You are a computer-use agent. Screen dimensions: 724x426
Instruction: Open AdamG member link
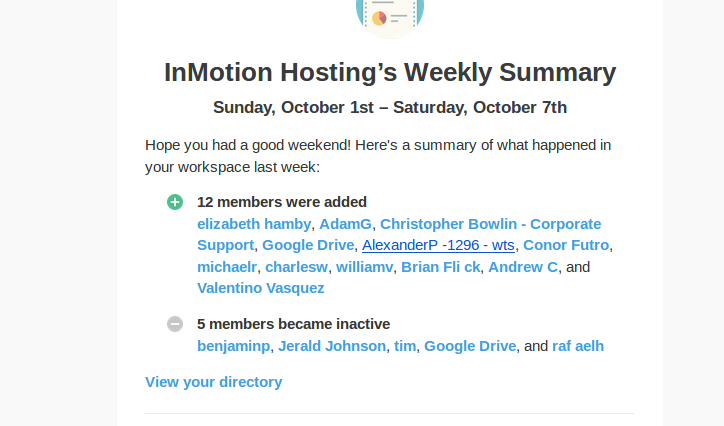pyautogui.click(x=345, y=223)
